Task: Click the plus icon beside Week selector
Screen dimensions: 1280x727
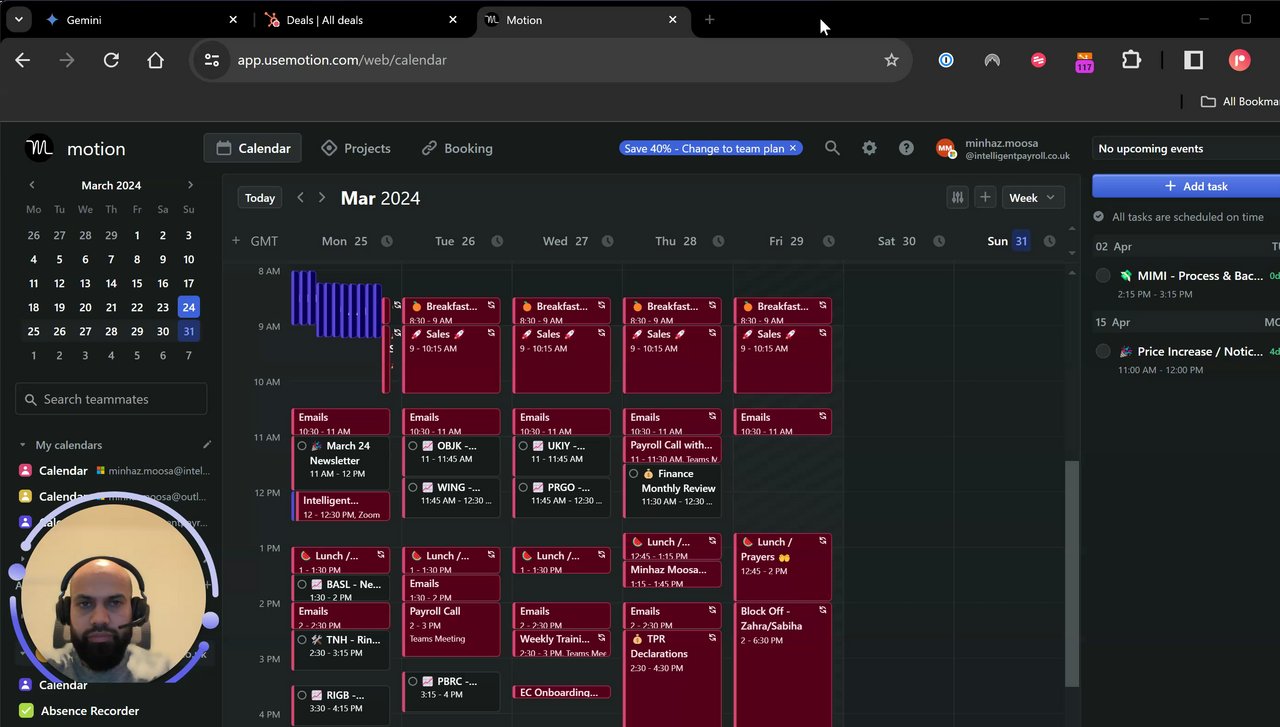Action: coord(985,198)
